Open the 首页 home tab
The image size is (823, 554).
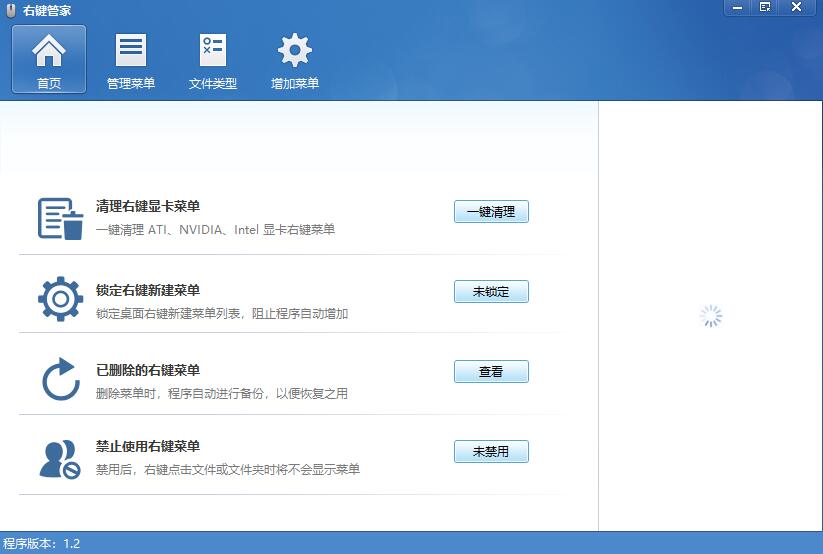coord(48,59)
